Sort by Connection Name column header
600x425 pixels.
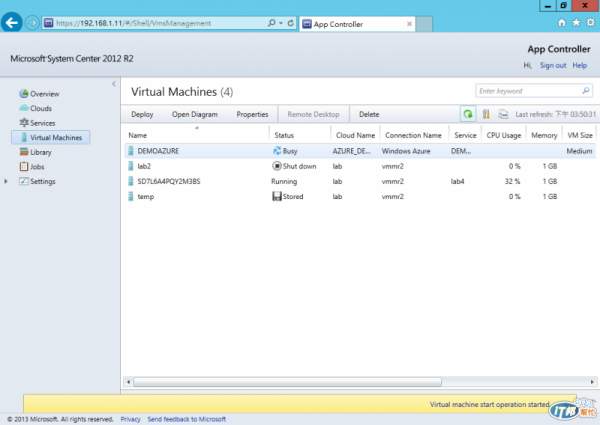tap(413, 135)
